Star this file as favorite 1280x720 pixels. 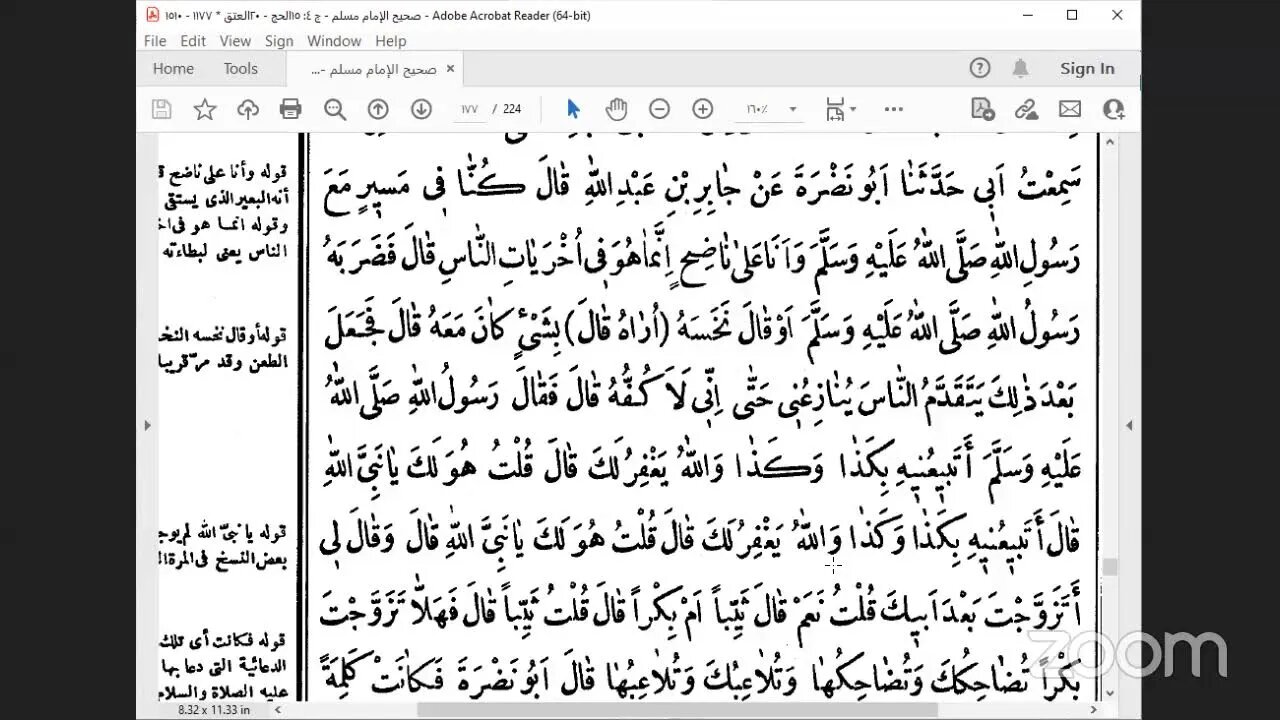pos(205,109)
